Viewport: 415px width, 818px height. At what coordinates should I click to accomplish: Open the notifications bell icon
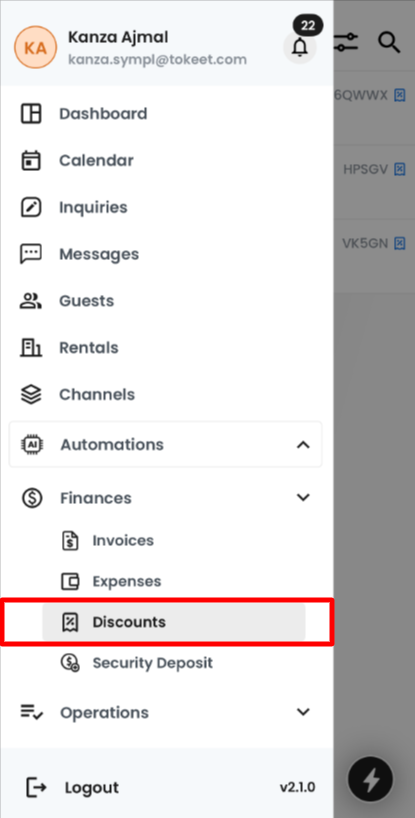pos(299,47)
